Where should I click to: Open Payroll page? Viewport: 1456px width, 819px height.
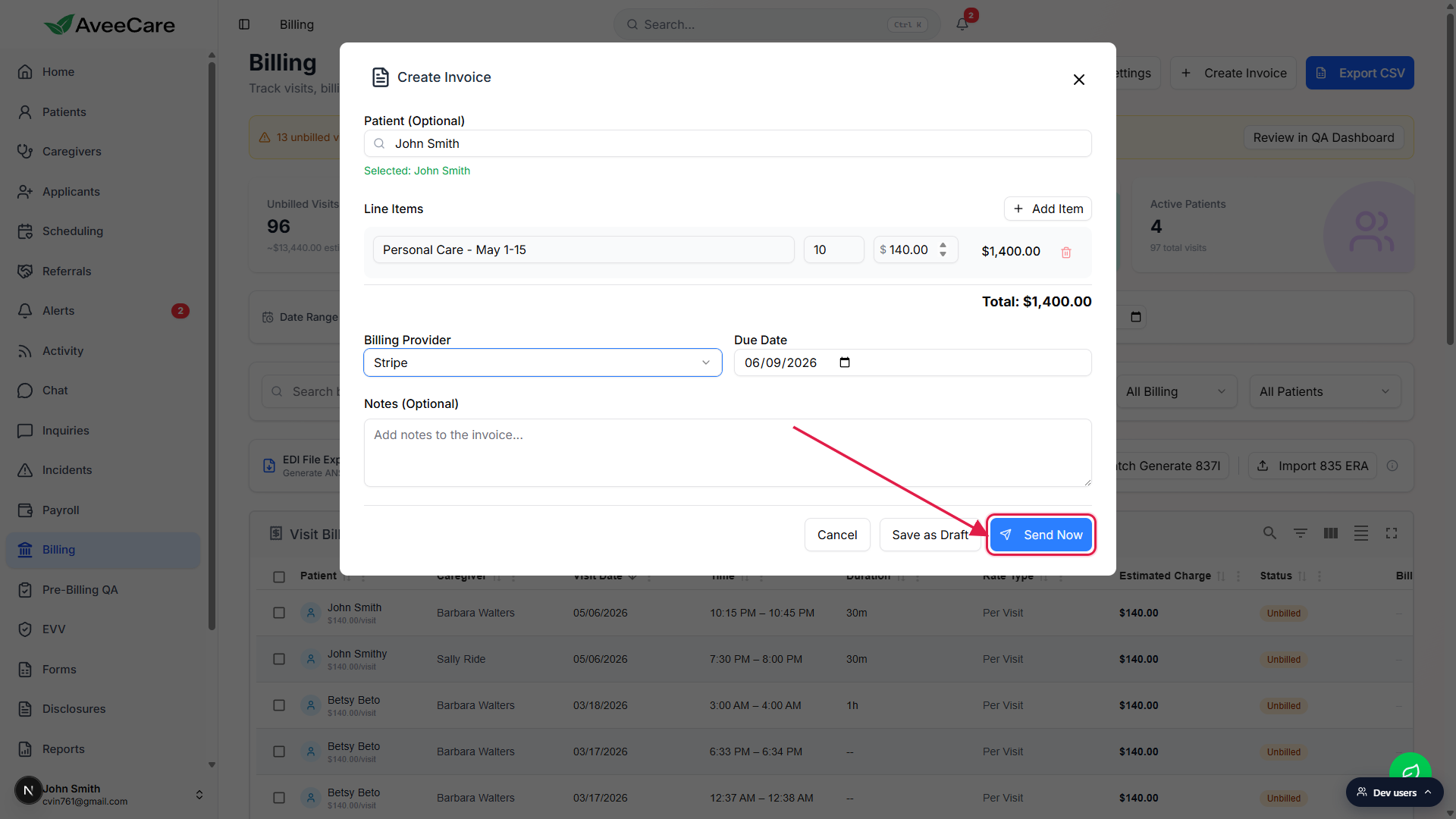pyautogui.click(x=102, y=510)
